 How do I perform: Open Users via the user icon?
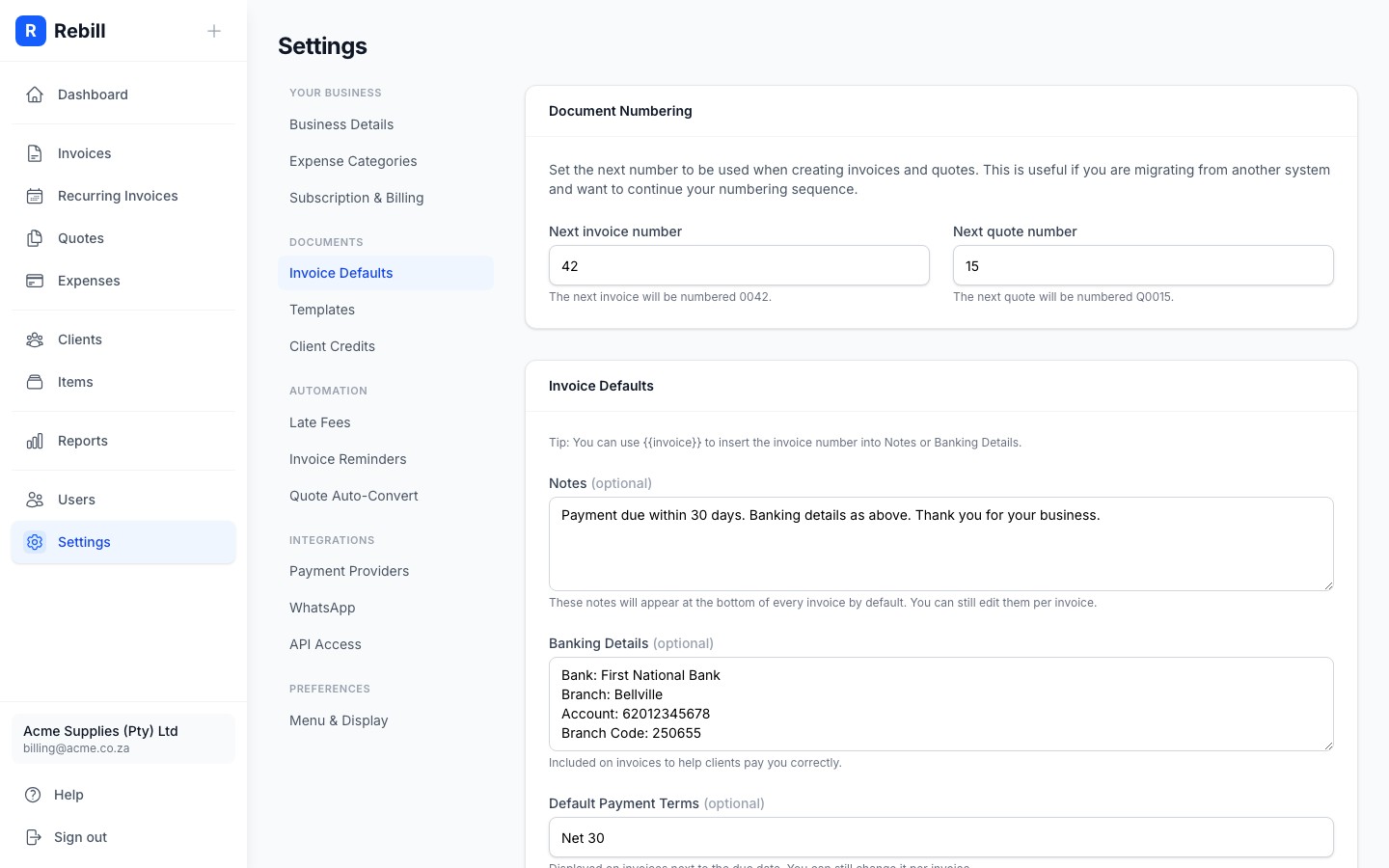[x=35, y=499]
